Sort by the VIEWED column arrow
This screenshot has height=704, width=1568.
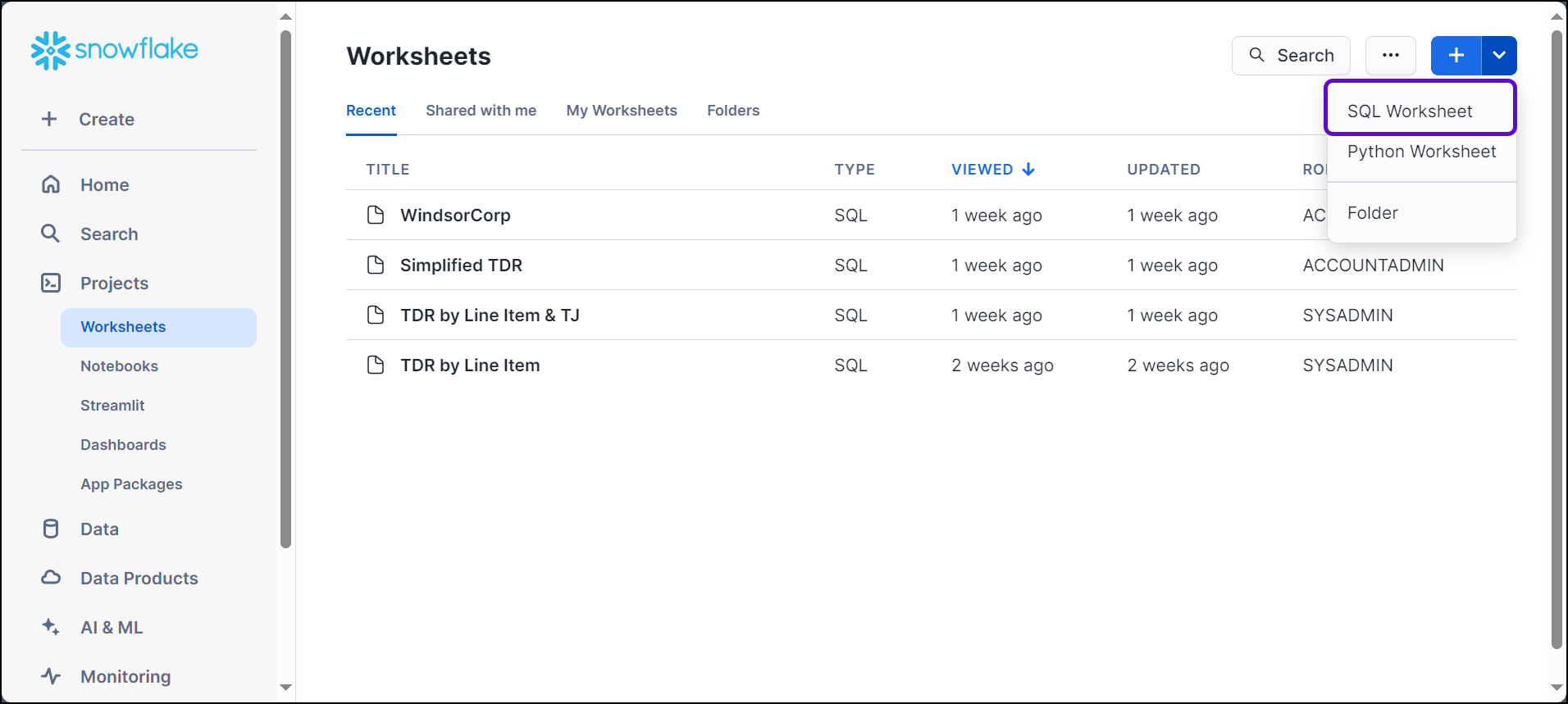(1028, 170)
